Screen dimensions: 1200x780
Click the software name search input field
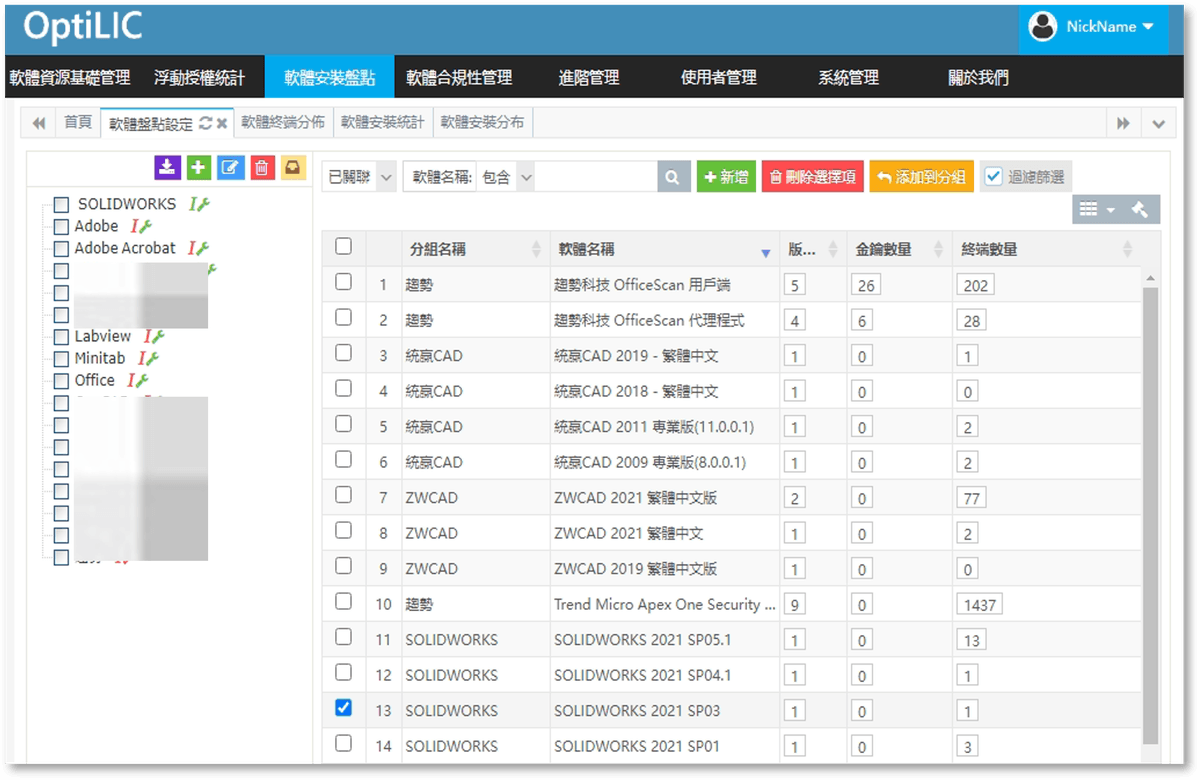(x=597, y=177)
